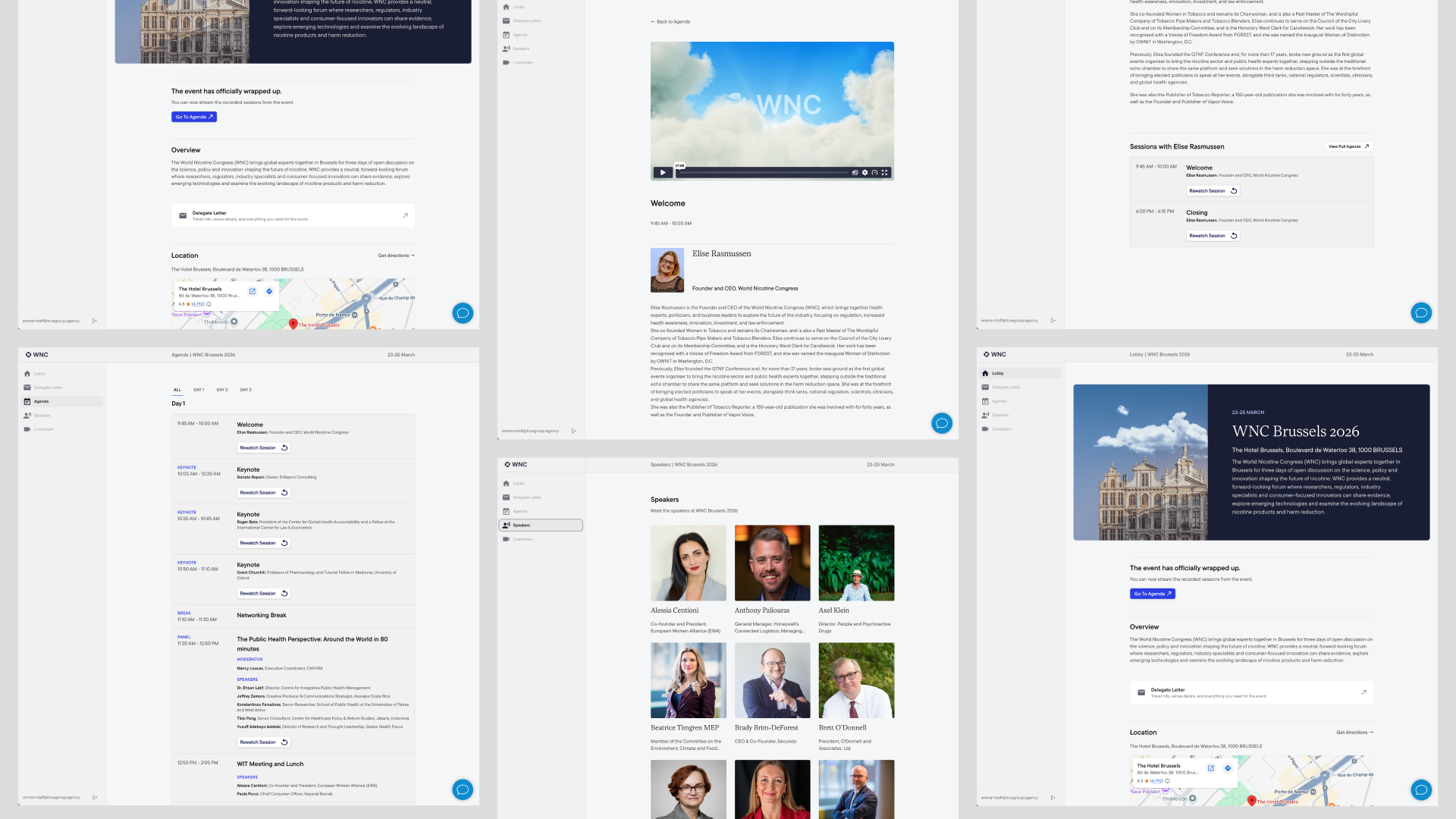This screenshot has height=819, width=1456.
Task: Click the "Brett O'Donnell" speaker name
Action: [x=843, y=728]
